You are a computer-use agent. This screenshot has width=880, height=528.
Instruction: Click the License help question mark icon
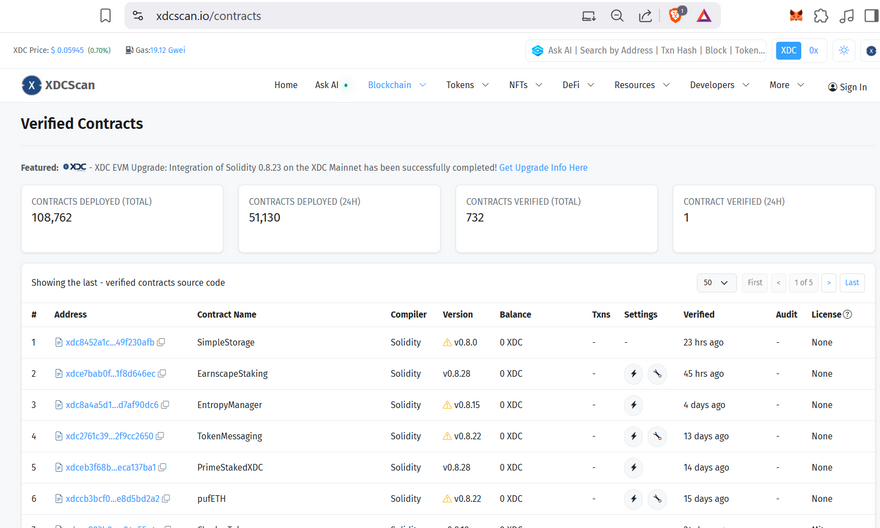pos(847,314)
